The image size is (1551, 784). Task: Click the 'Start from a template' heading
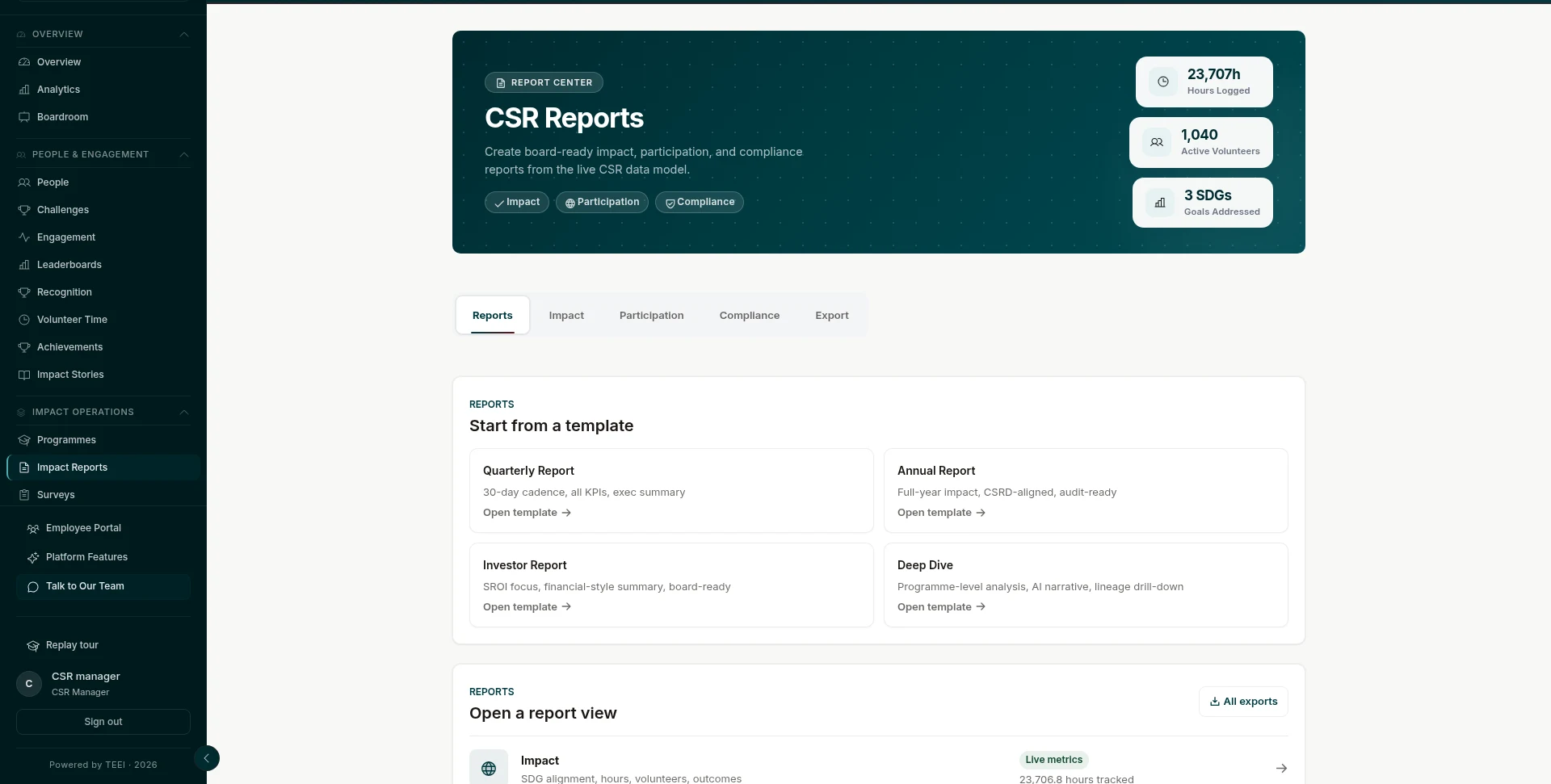(552, 426)
